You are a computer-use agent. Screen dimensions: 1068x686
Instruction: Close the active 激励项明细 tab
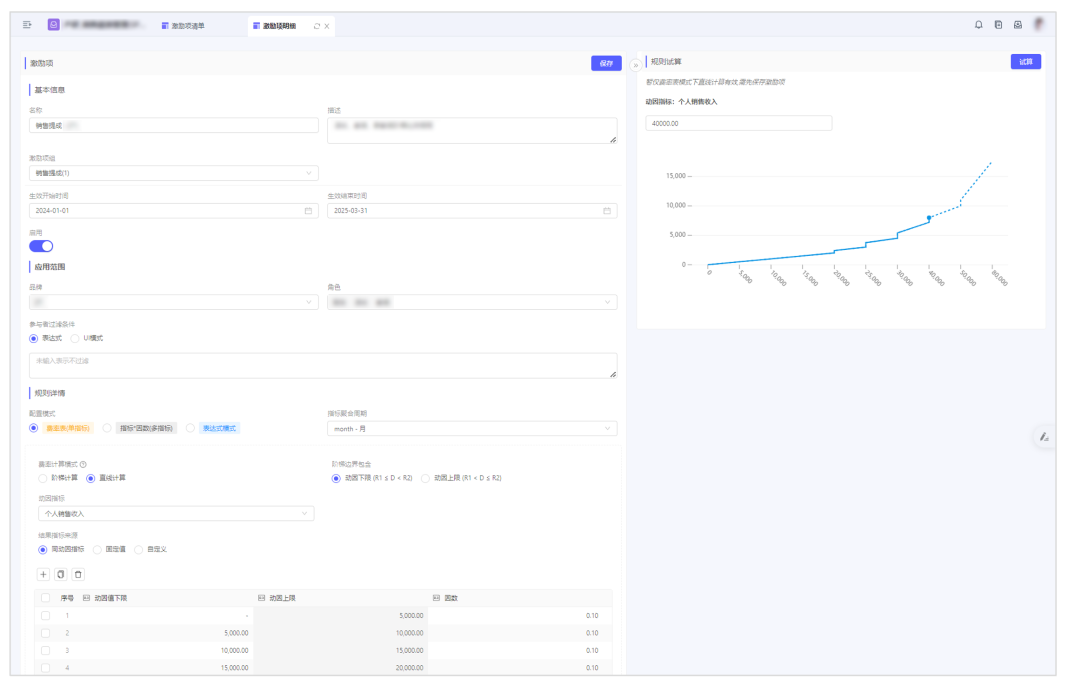pyautogui.click(x=327, y=26)
